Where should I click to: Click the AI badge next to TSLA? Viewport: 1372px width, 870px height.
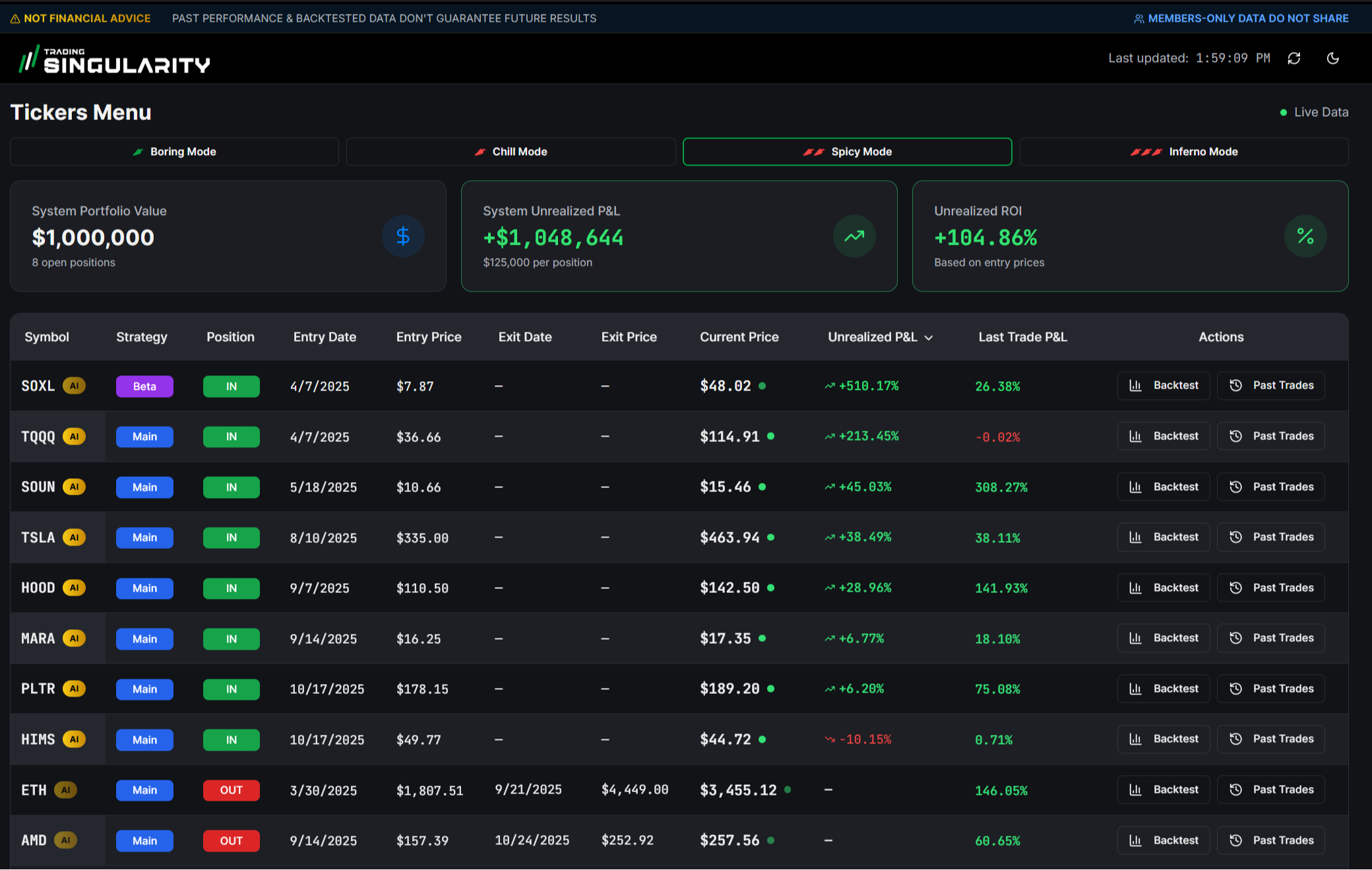(74, 538)
